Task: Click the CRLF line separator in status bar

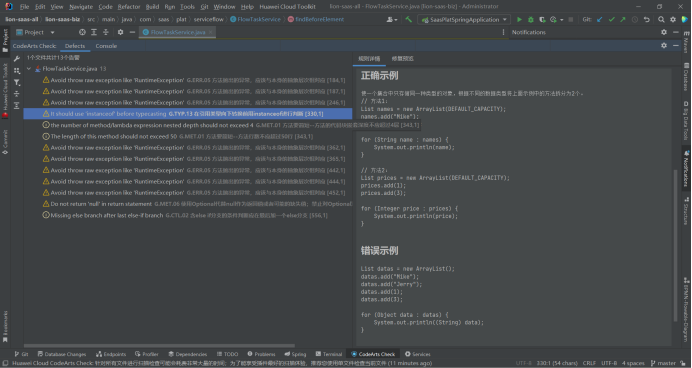Action: pyautogui.click(x=589, y=363)
